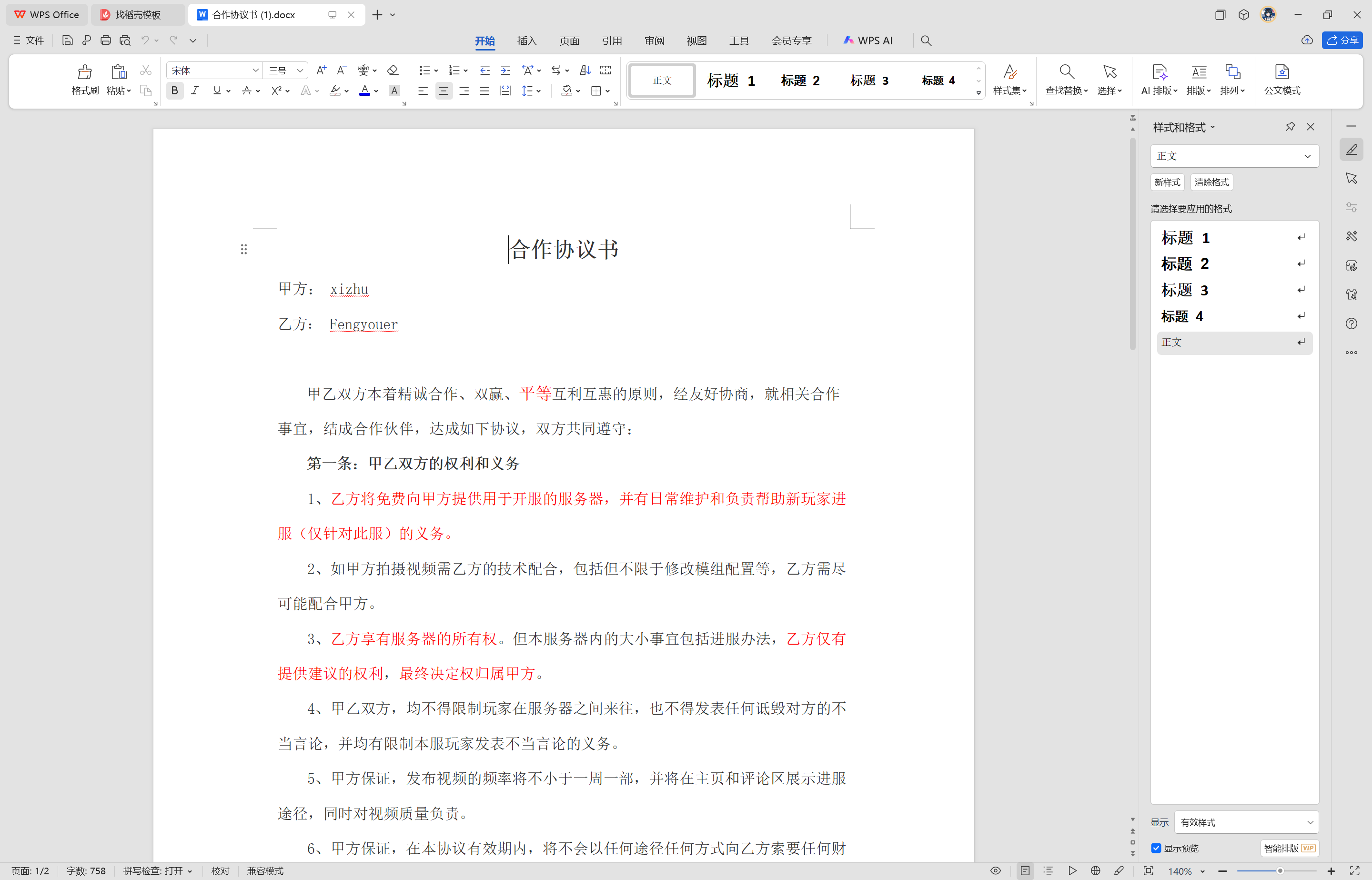Switch to the 插入 ribbon tab
Image resolution: width=1372 pixels, height=880 pixels.
pyautogui.click(x=526, y=40)
